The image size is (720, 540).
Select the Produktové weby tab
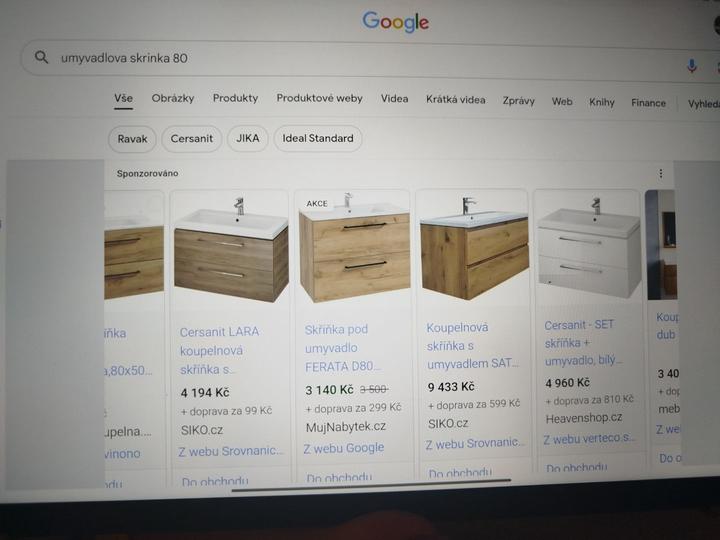tap(319, 98)
